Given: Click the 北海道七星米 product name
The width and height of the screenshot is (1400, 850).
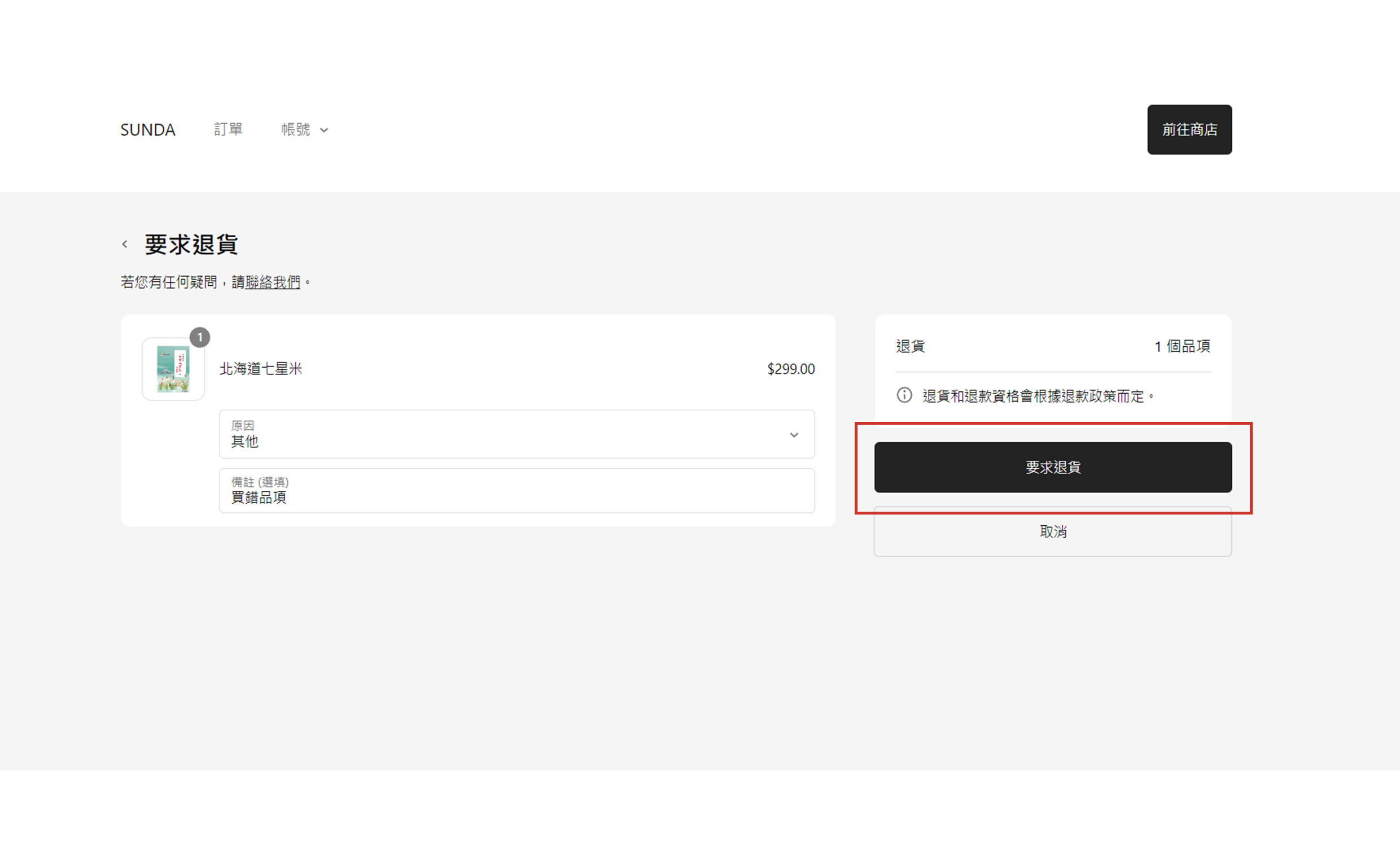Looking at the screenshot, I should click(261, 369).
